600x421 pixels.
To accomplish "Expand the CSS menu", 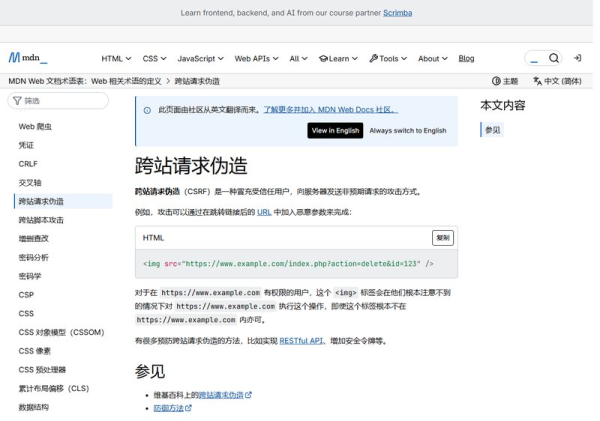I will [154, 59].
